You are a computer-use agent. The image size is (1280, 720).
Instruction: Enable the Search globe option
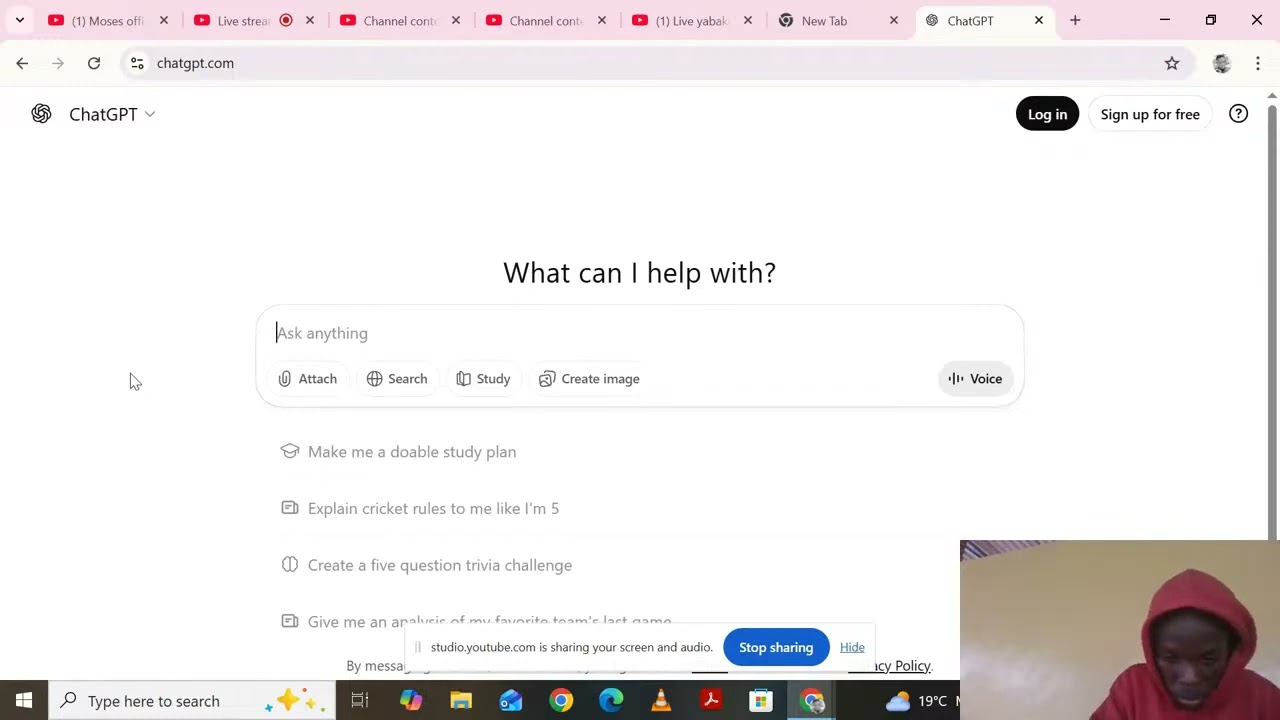point(397,379)
